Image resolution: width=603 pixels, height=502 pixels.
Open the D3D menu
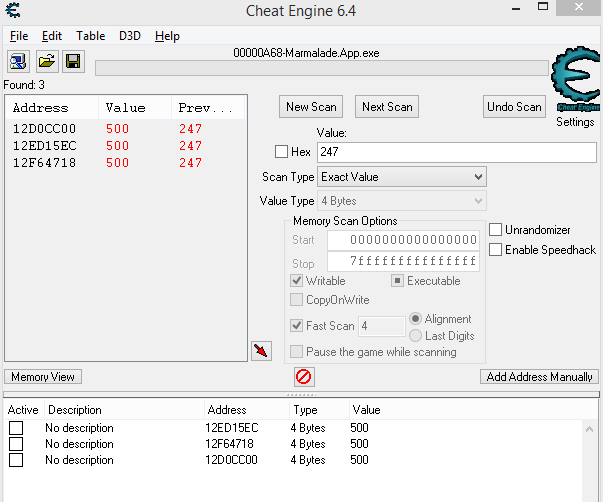pyautogui.click(x=130, y=36)
